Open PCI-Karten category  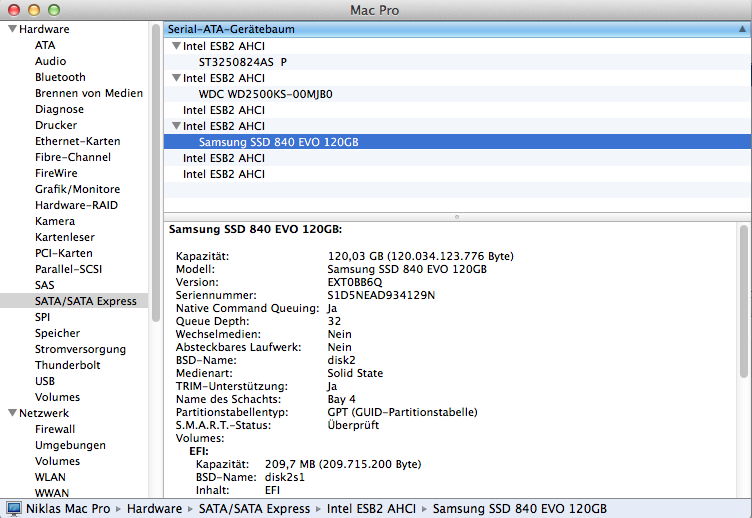tap(63, 253)
